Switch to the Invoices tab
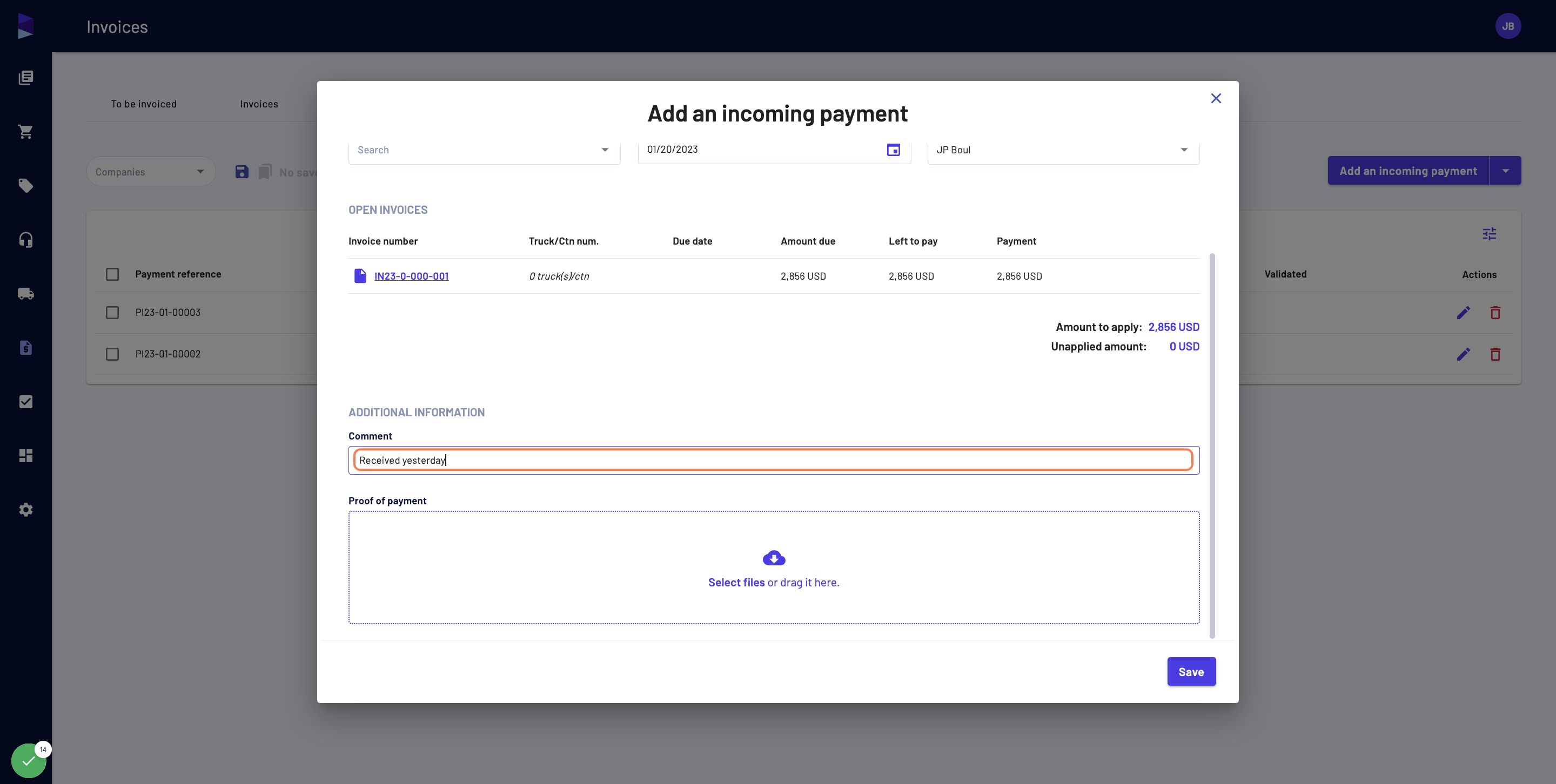Image resolution: width=1556 pixels, height=784 pixels. point(259,104)
